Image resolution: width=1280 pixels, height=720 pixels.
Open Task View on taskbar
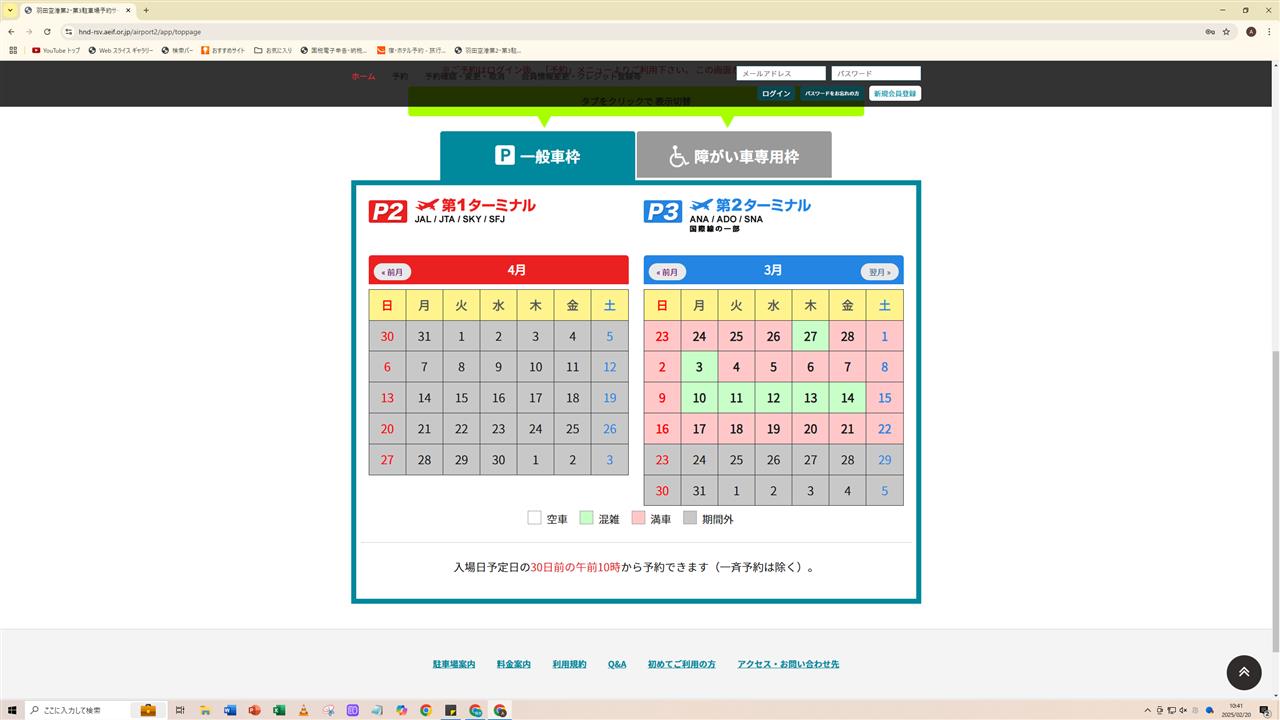click(182, 710)
